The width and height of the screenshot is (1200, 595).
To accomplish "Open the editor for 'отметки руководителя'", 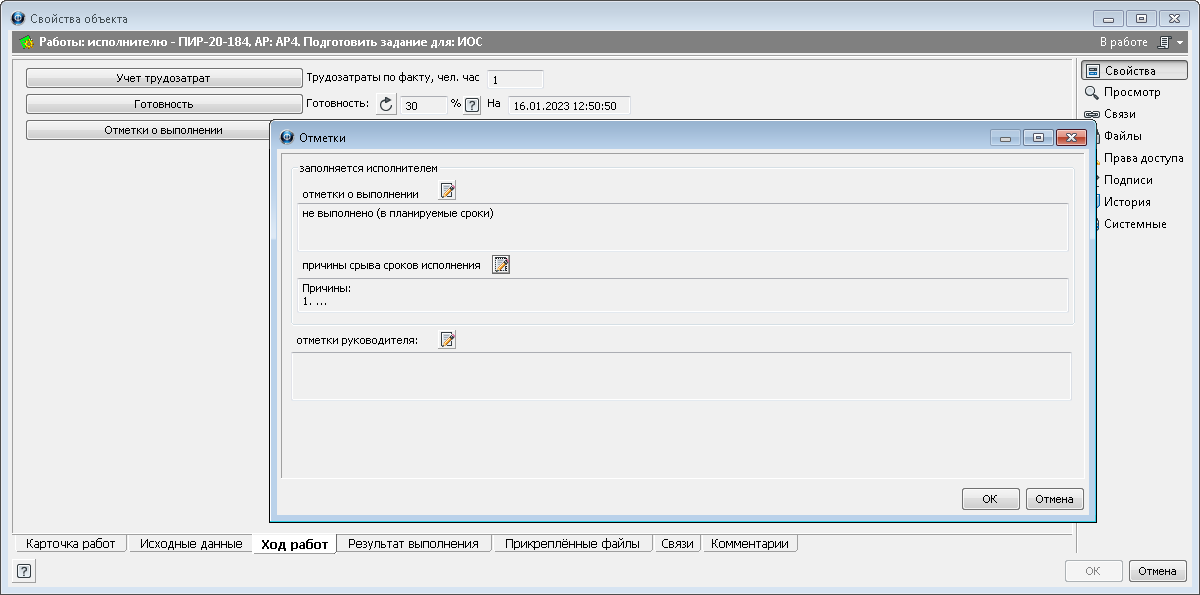I will [x=447, y=340].
